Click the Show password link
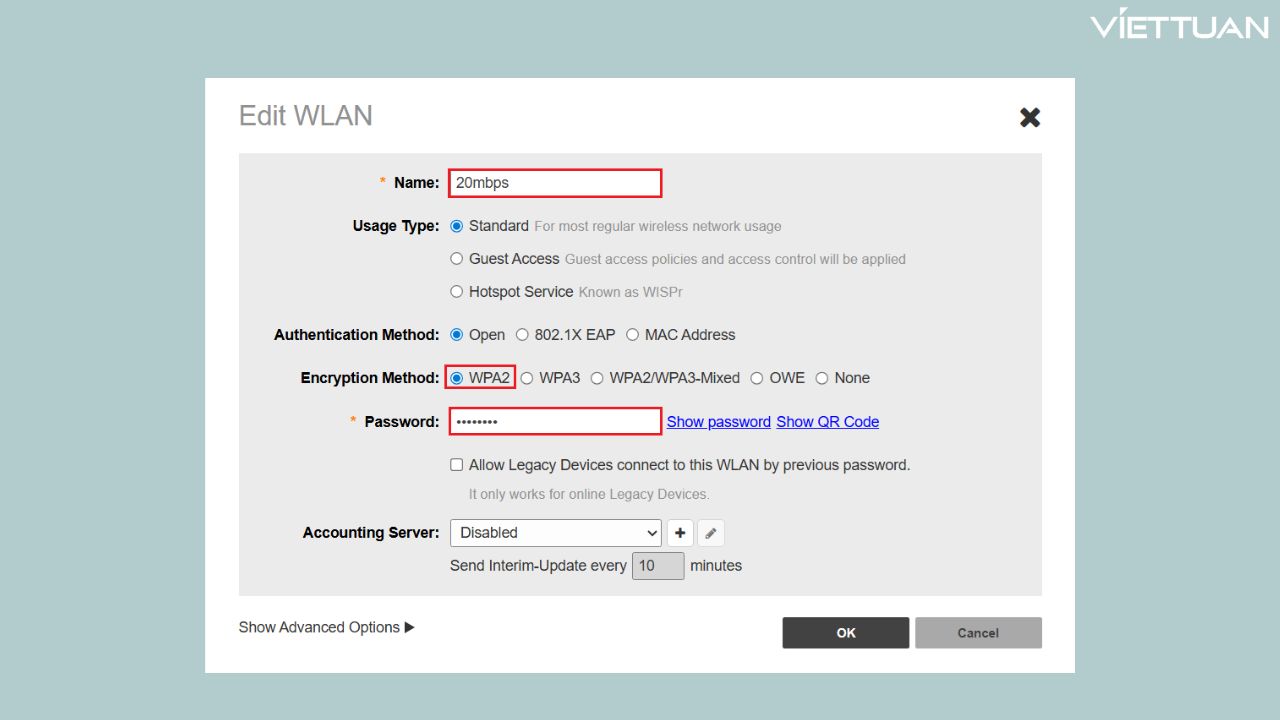 pos(718,422)
